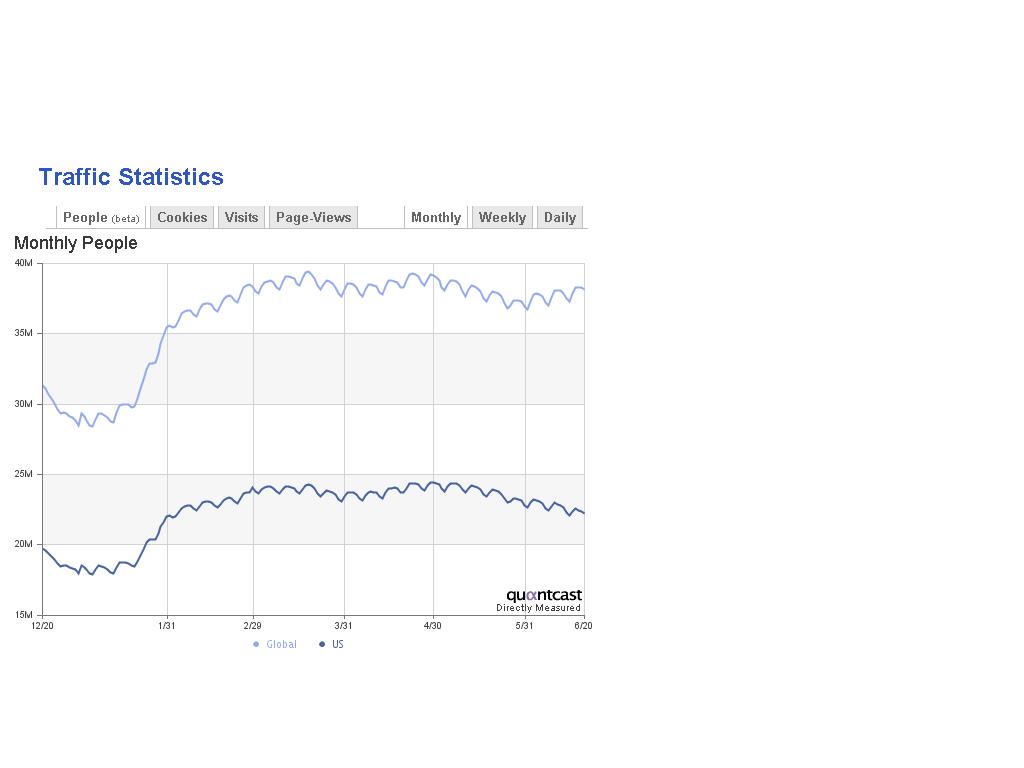Select the People (beta) tab
Screen dimensions: 1024x768
101,218
